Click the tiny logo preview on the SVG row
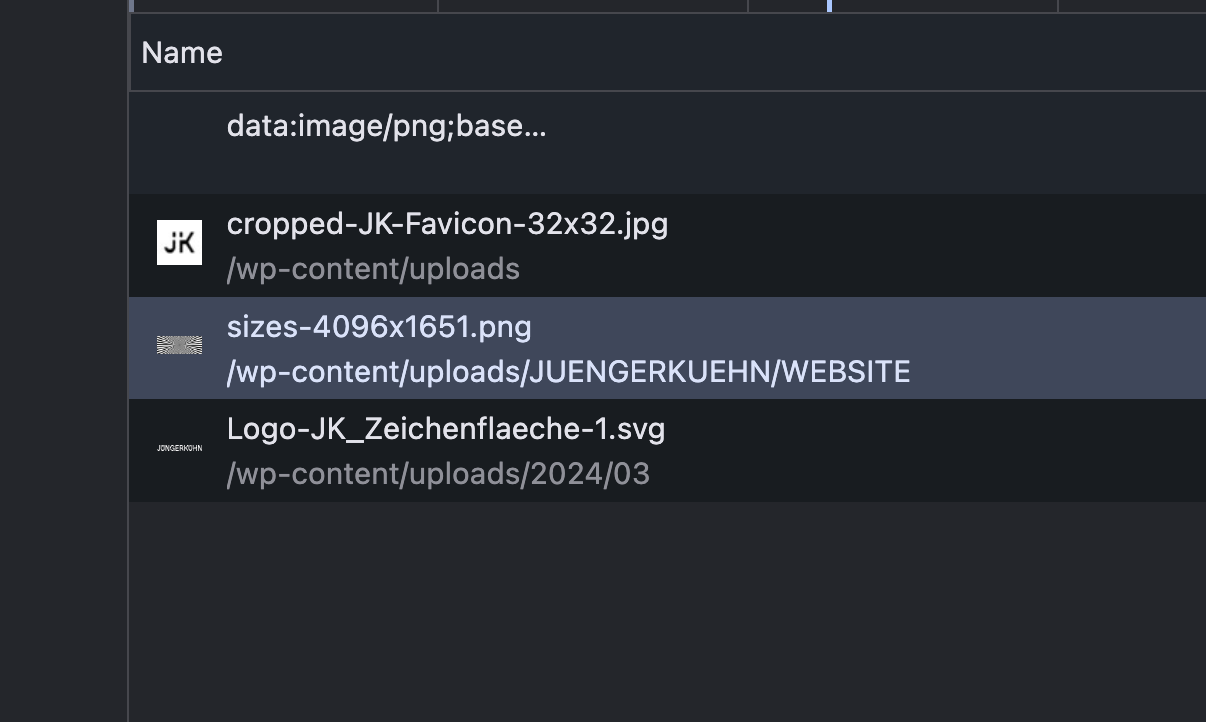The width and height of the screenshot is (1206, 722). [x=179, y=449]
